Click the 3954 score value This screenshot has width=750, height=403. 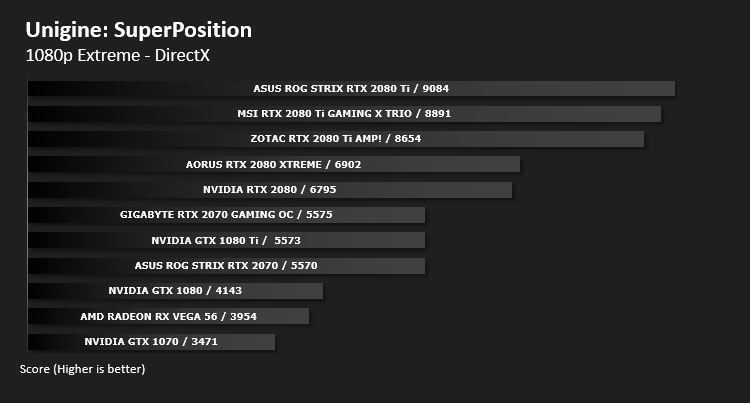(x=243, y=316)
